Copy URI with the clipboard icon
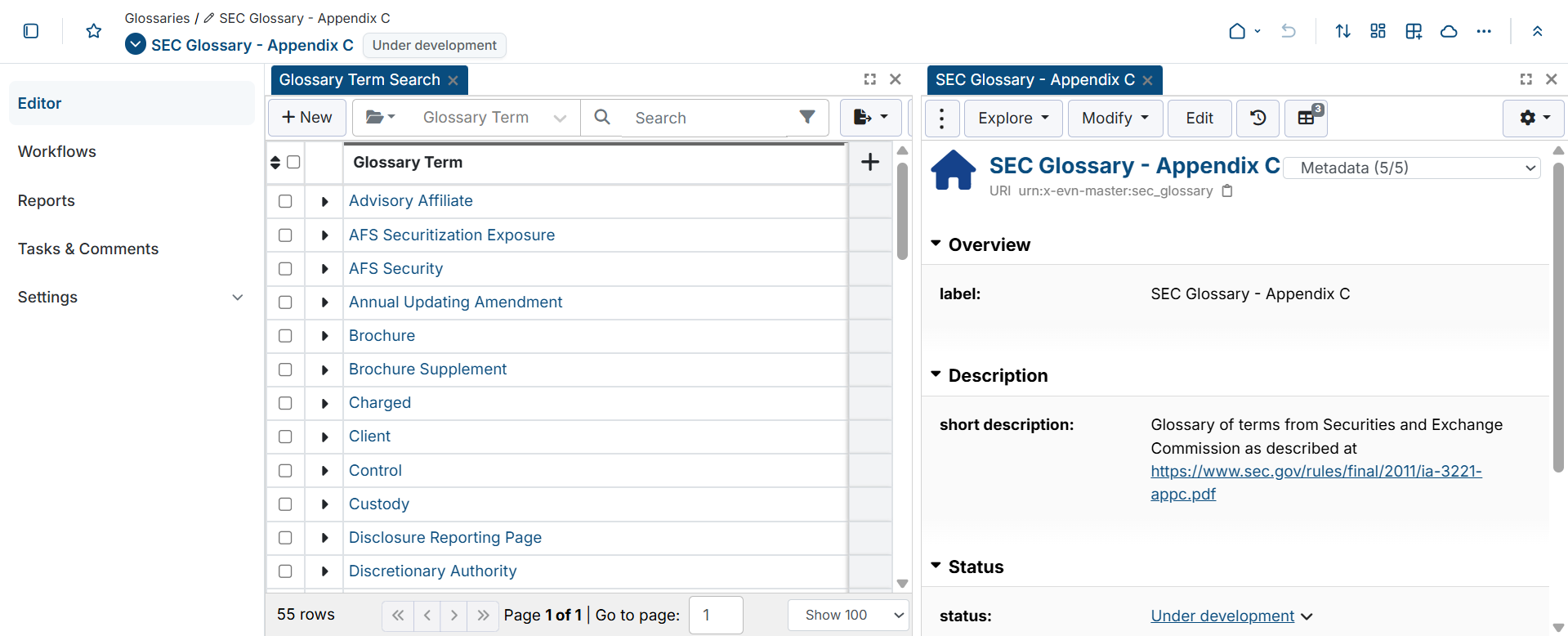The height and width of the screenshot is (636, 1568). coord(1226,190)
